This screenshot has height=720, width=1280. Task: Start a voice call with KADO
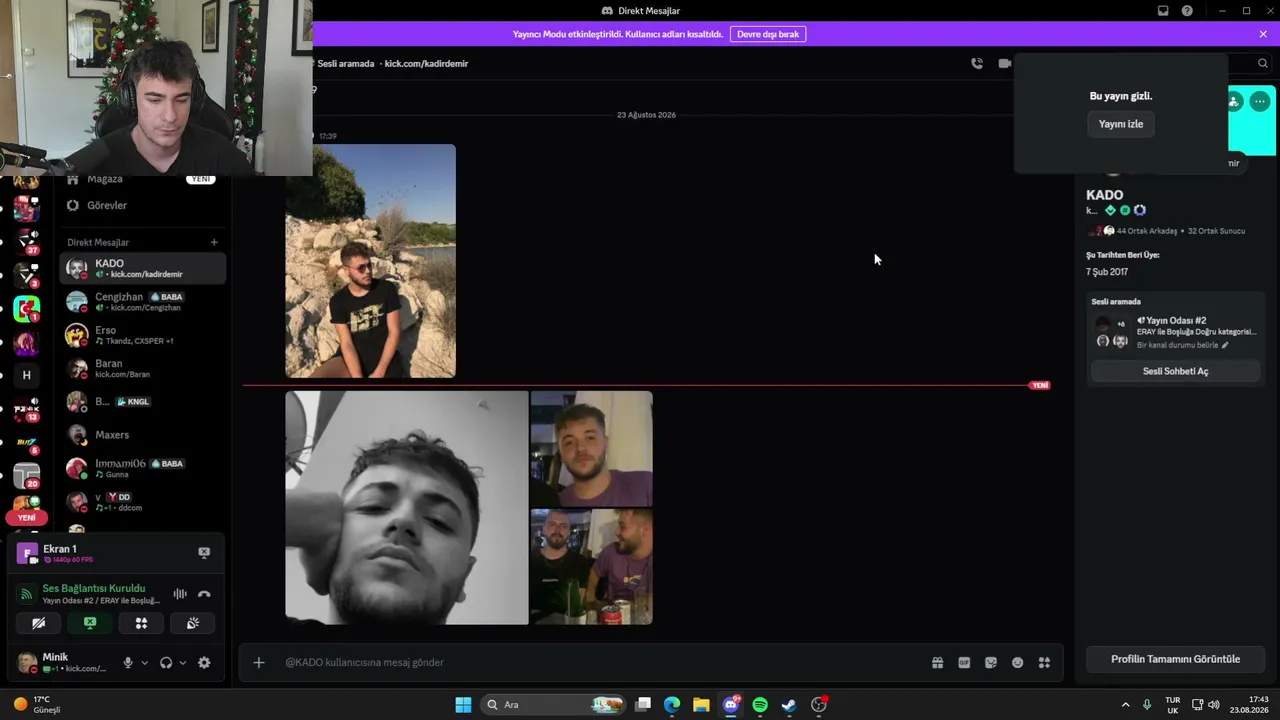tap(977, 63)
